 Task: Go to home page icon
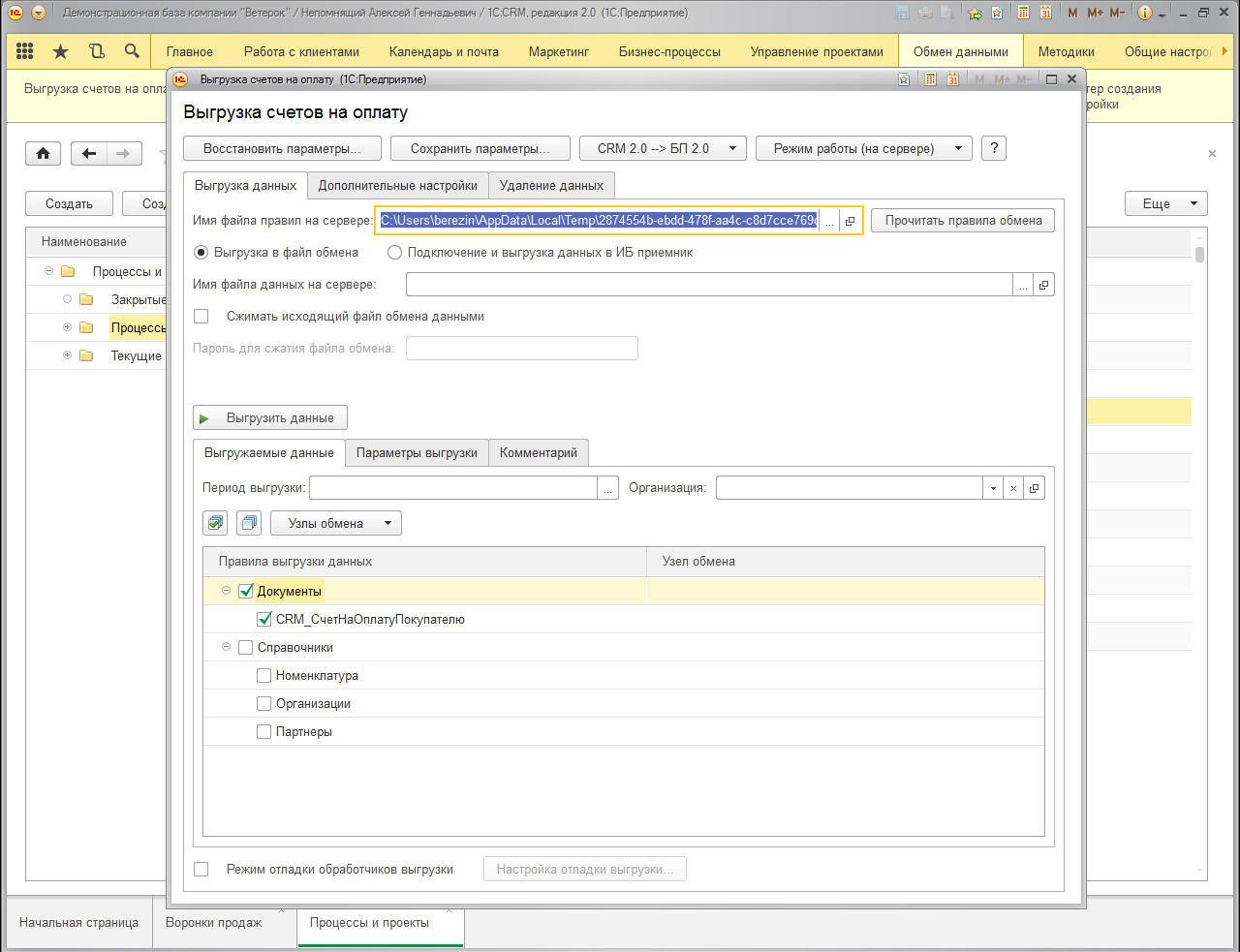[x=43, y=153]
